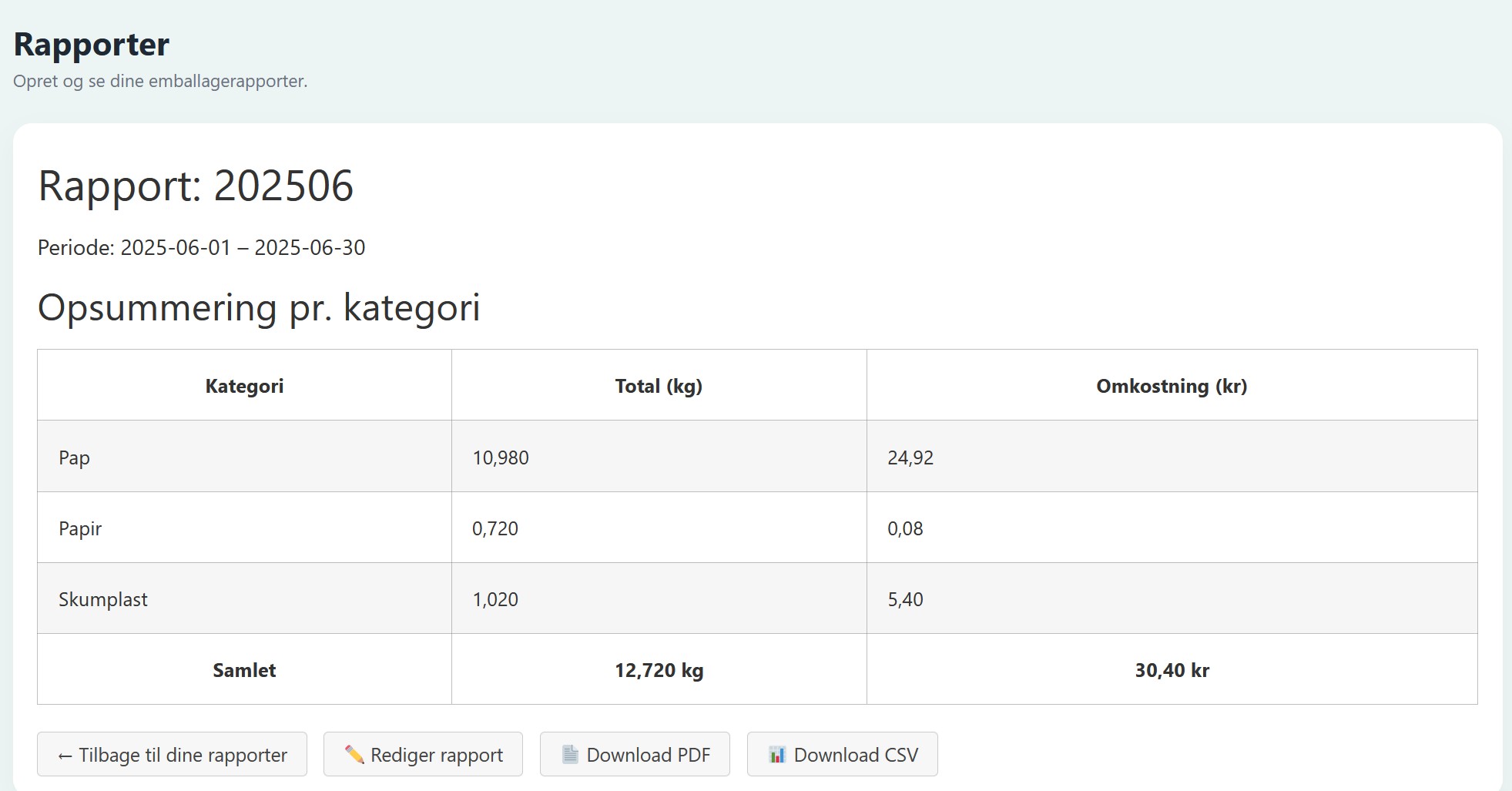Screen dimensions: 1512x791
Task: Click the pencil icon on Rediger rapport
Action: (354, 754)
